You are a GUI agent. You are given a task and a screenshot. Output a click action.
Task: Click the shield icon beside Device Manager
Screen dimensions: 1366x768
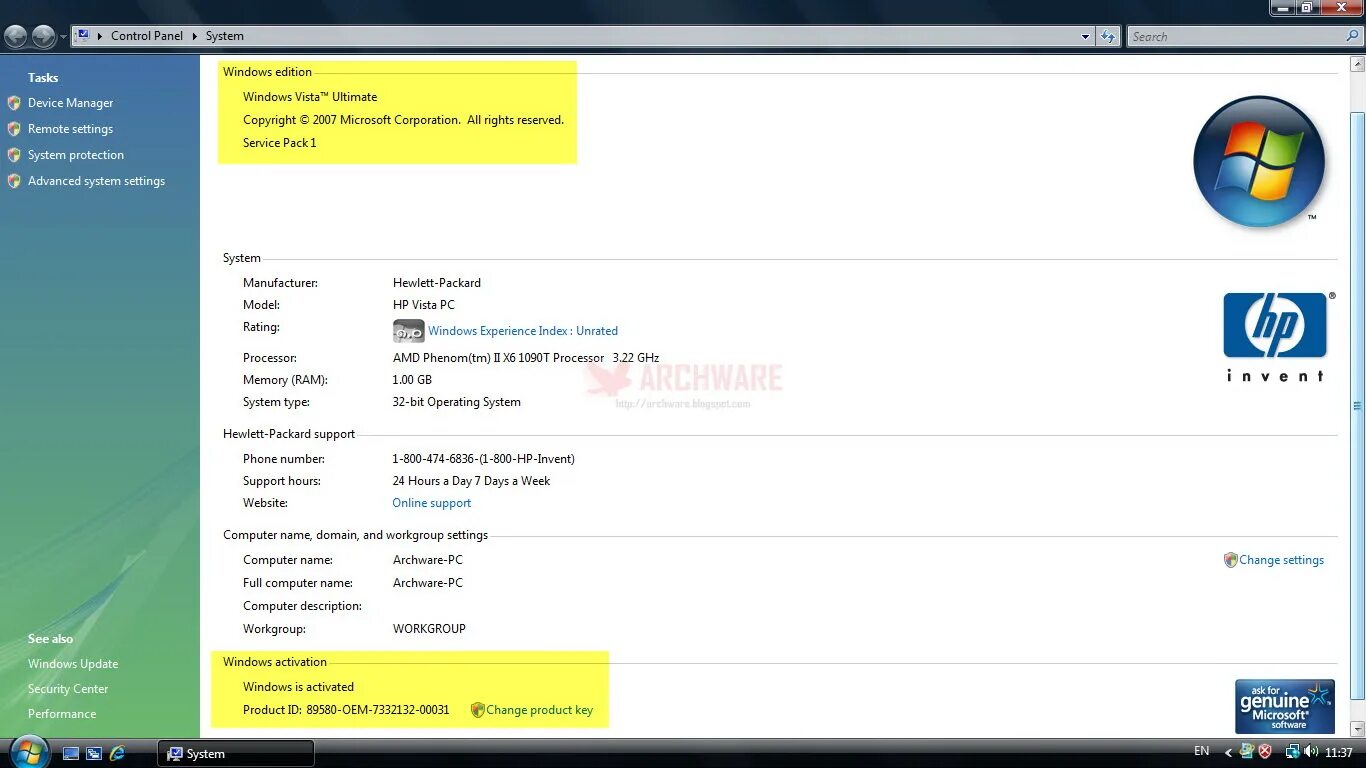tap(14, 103)
